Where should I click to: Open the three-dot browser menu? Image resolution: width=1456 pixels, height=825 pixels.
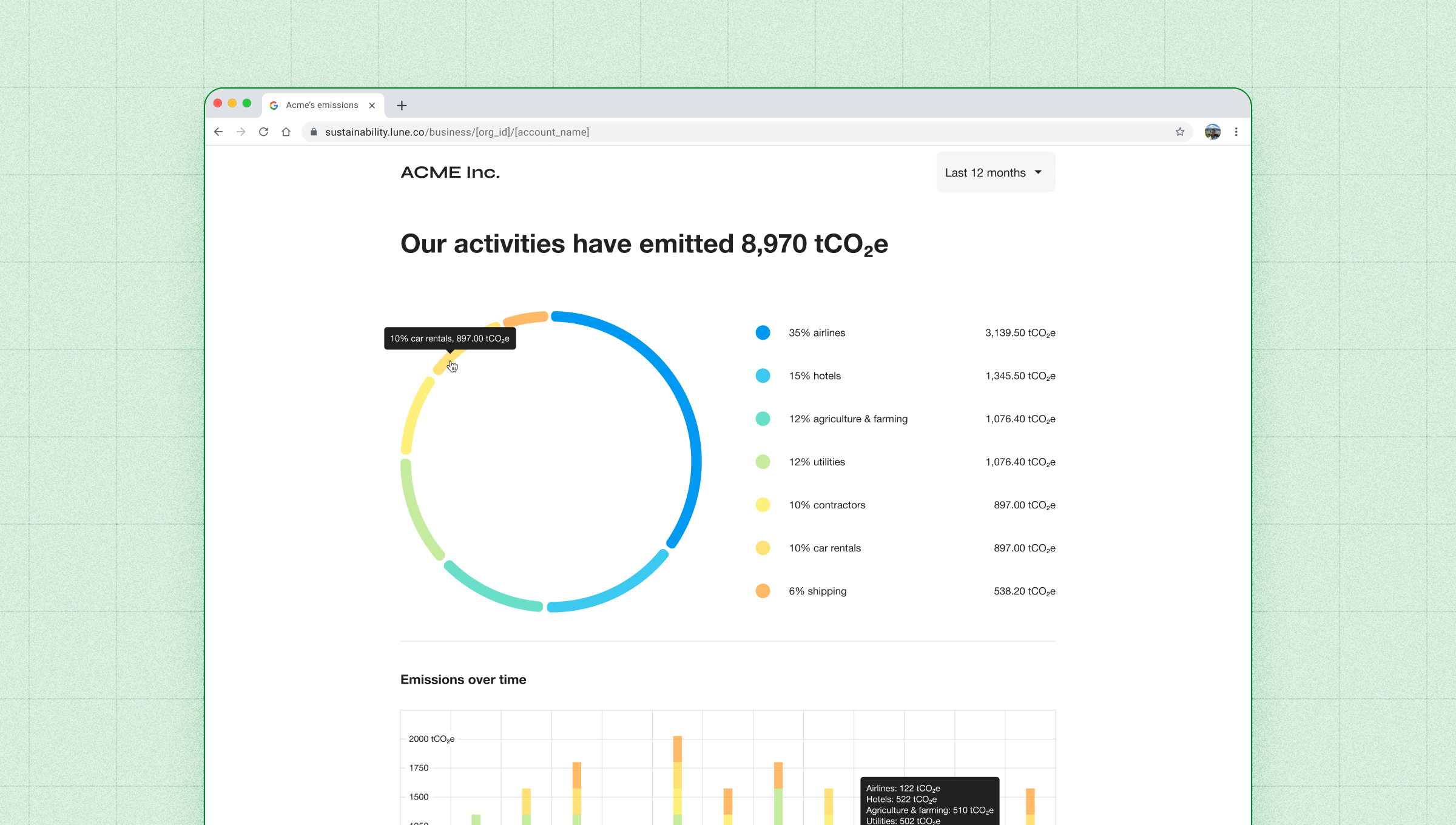coord(1236,132)
